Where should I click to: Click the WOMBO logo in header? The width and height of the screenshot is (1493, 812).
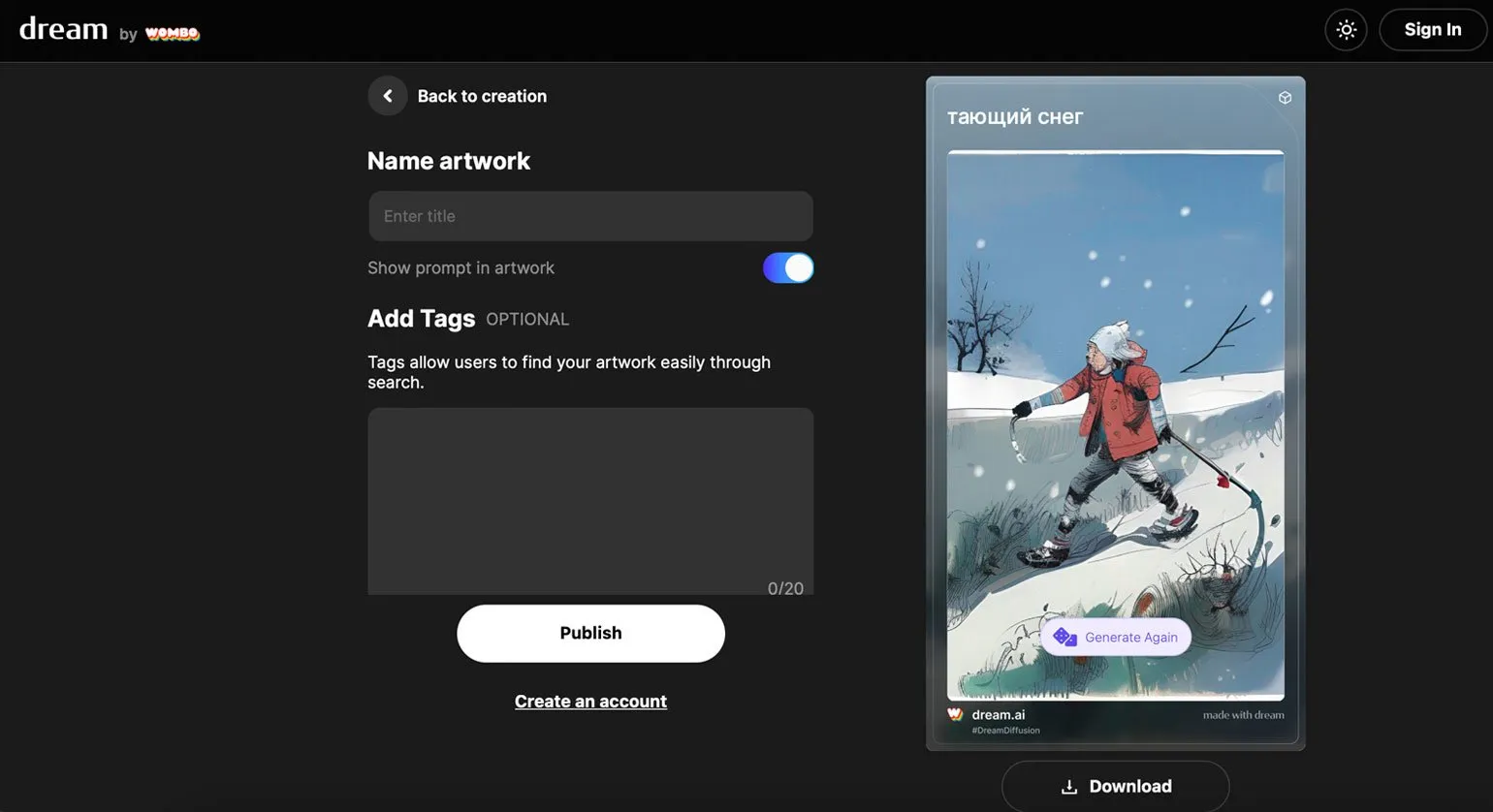coord(173,34)
